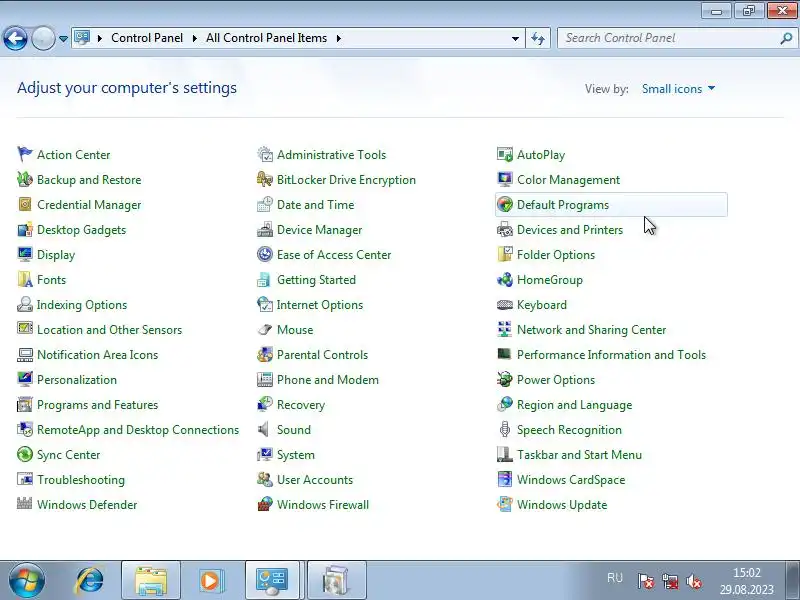This screenshot has height=600, width=800.
Task: Click the Color Management monitor icon
Action: coord(505,180)
